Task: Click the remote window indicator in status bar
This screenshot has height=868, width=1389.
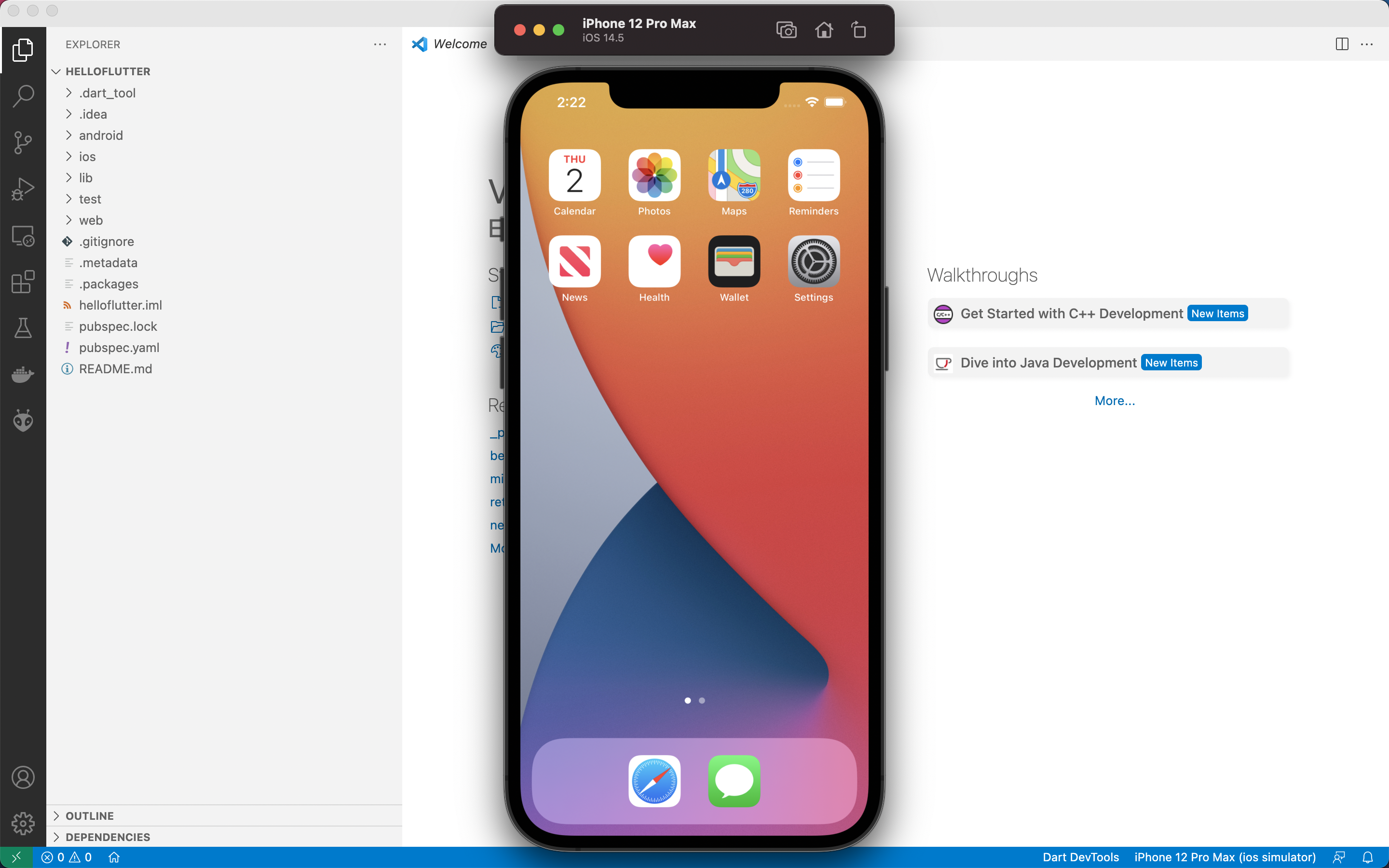Action: [x=16, y=857]
